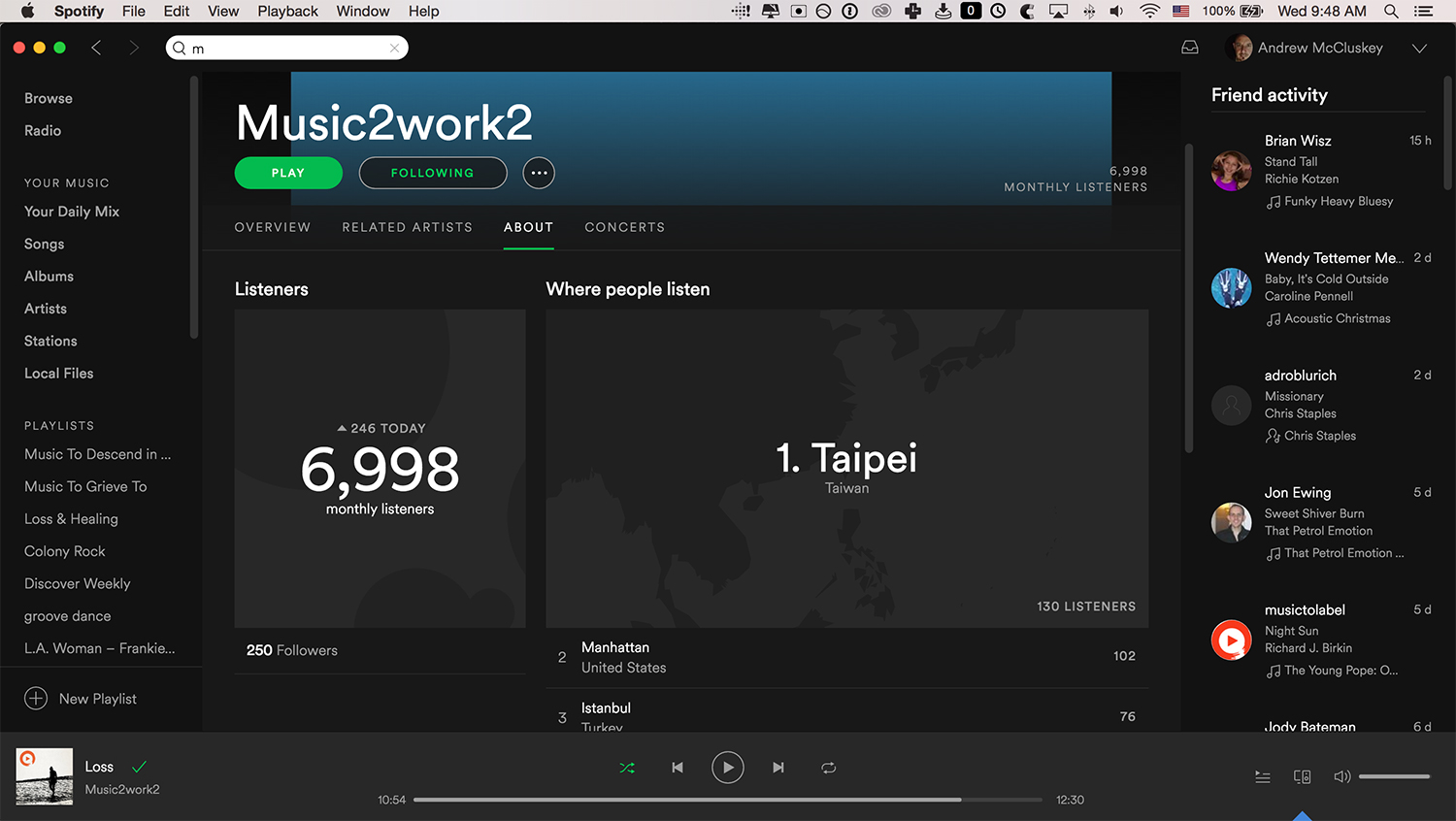Click musictolabel's avatar icon
Screen dimensions: 1456x821
point(1231,640)
